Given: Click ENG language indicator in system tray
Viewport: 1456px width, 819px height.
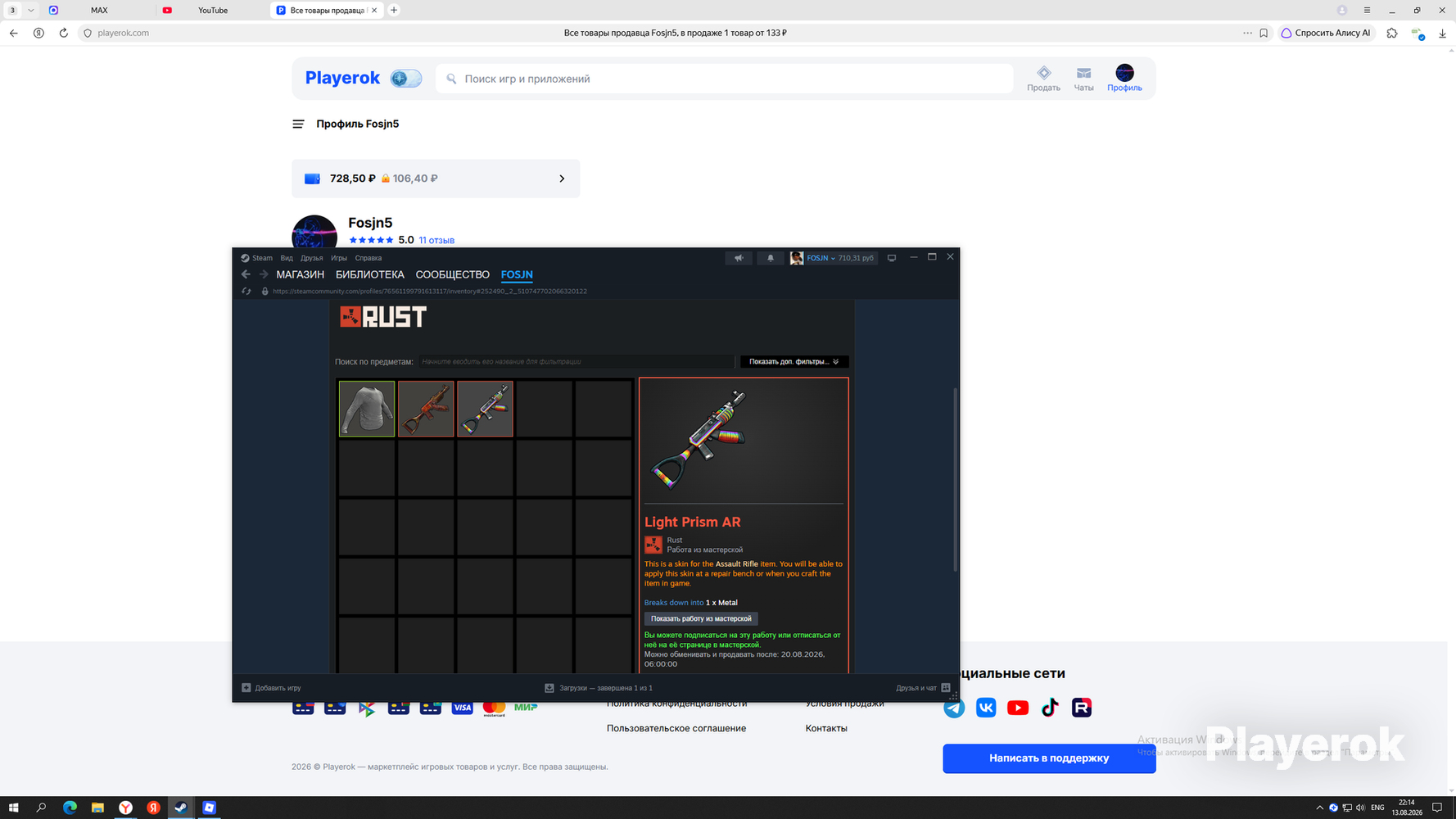Looking at the screenshot, I should 1377,808.
